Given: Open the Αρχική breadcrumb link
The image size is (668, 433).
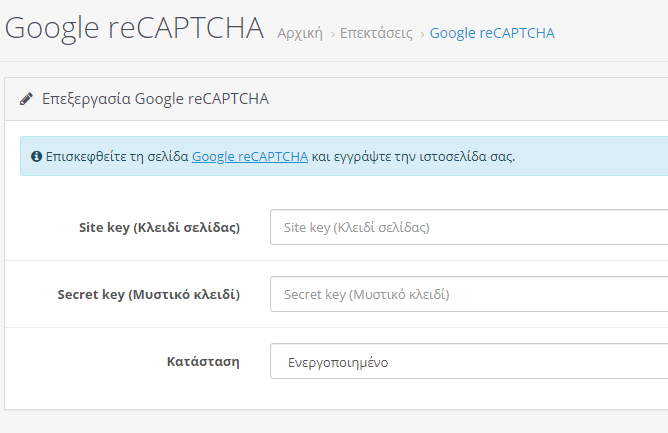Looking at the screenshot, I should (x=300, y=33).
